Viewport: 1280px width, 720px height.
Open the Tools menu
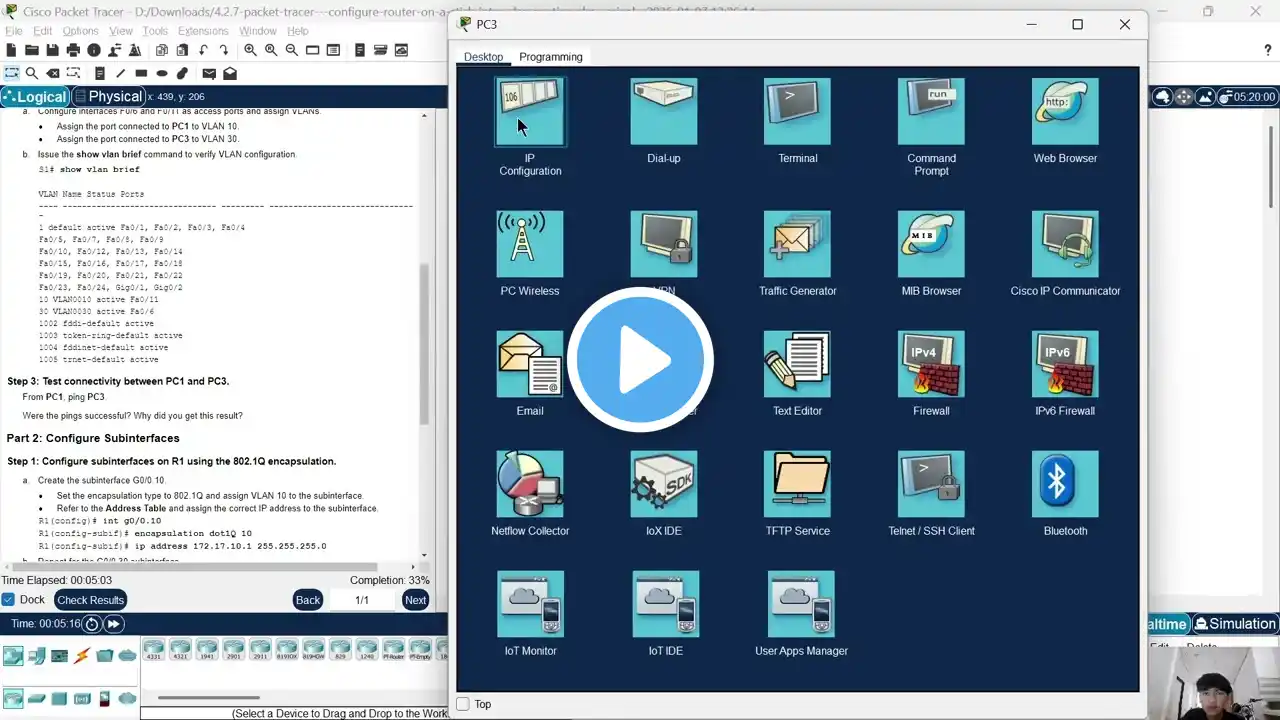coord(155,31)
